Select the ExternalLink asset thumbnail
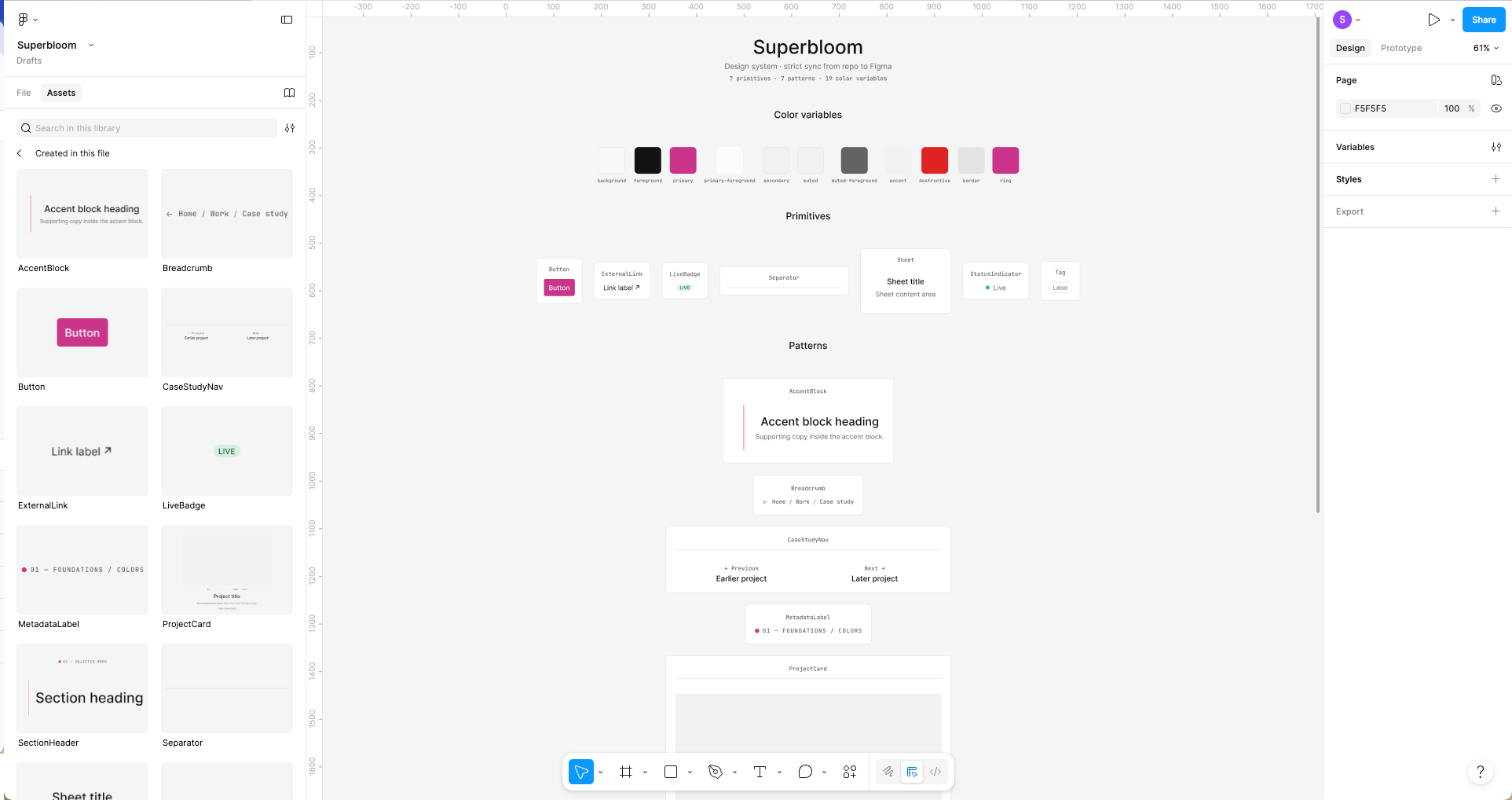Viewport: 1512px width, 800px height. tap(82, 451)
